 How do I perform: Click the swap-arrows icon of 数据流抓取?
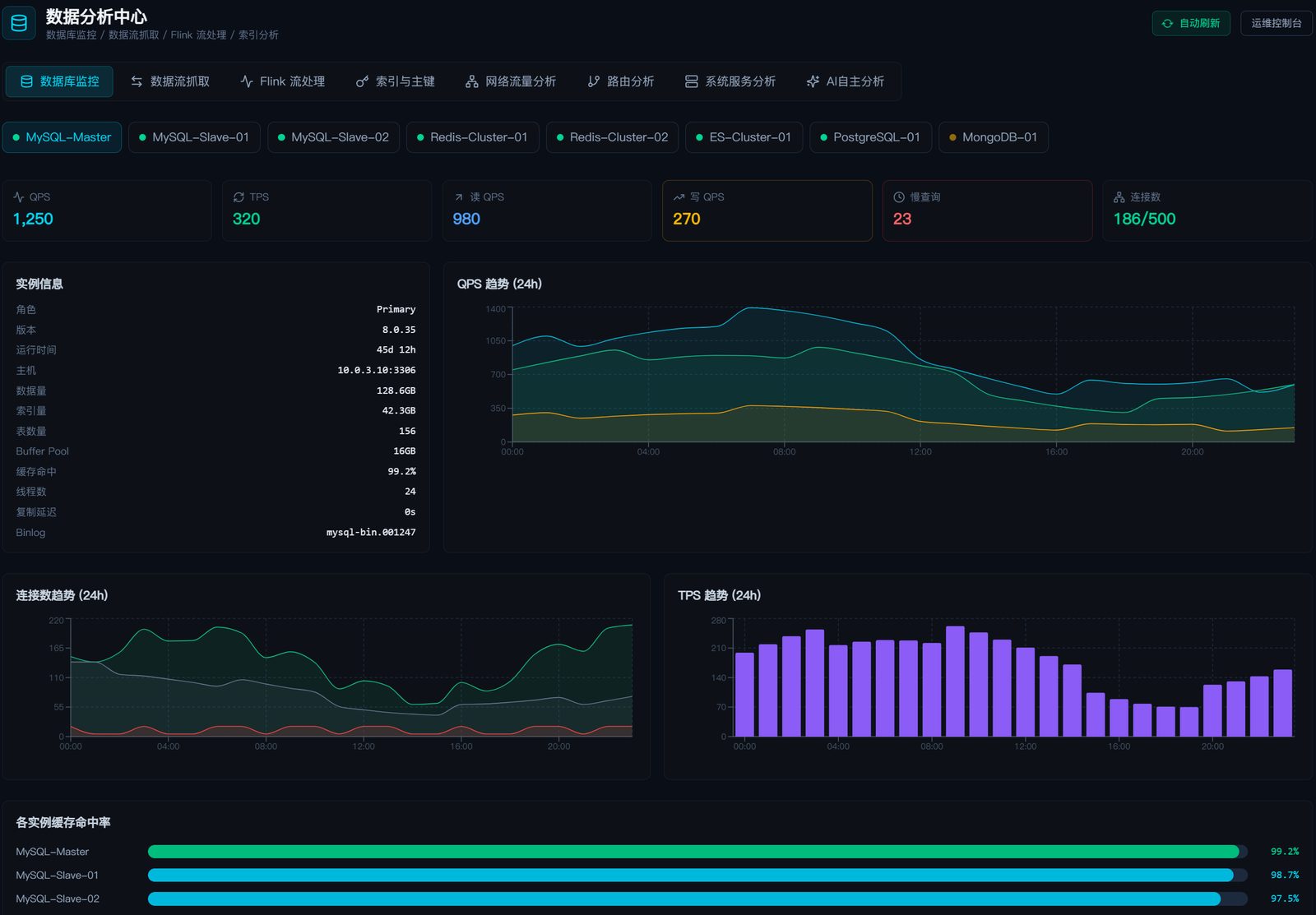tap(137, 81)
